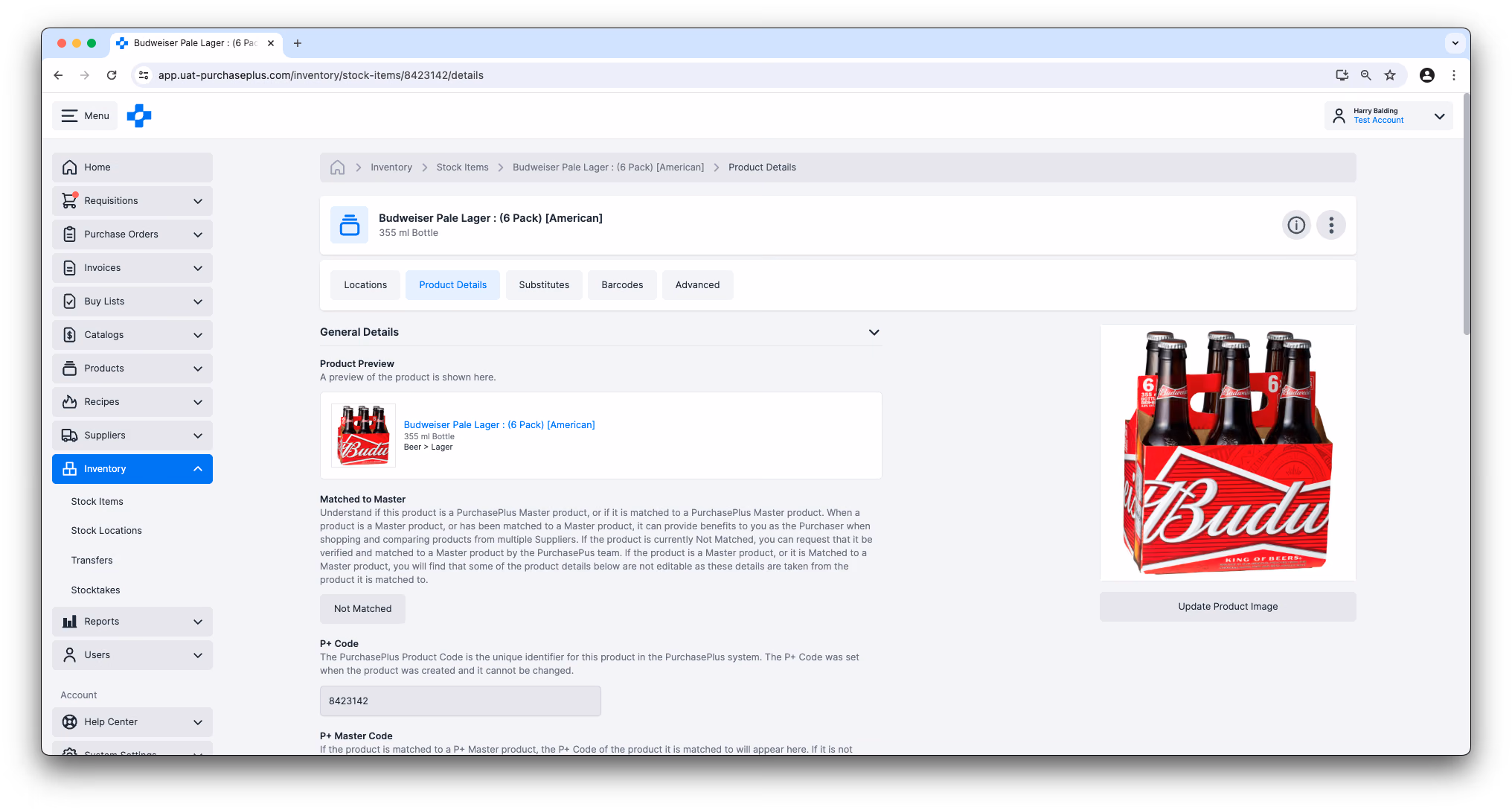Click the browser address bar URL
1512x810 pixels.
click(321, 75)
